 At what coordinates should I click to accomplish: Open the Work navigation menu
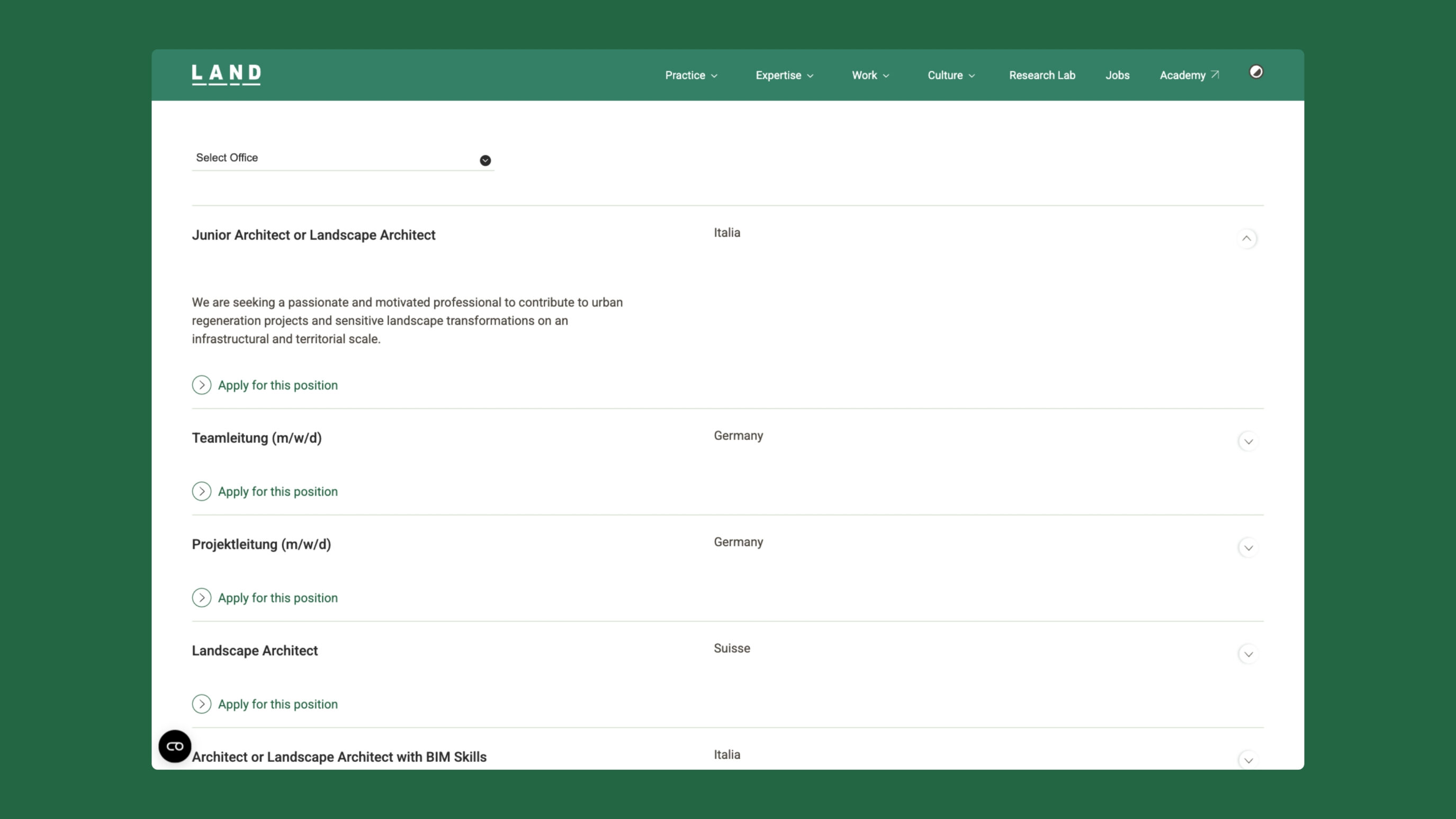point(870,75)
